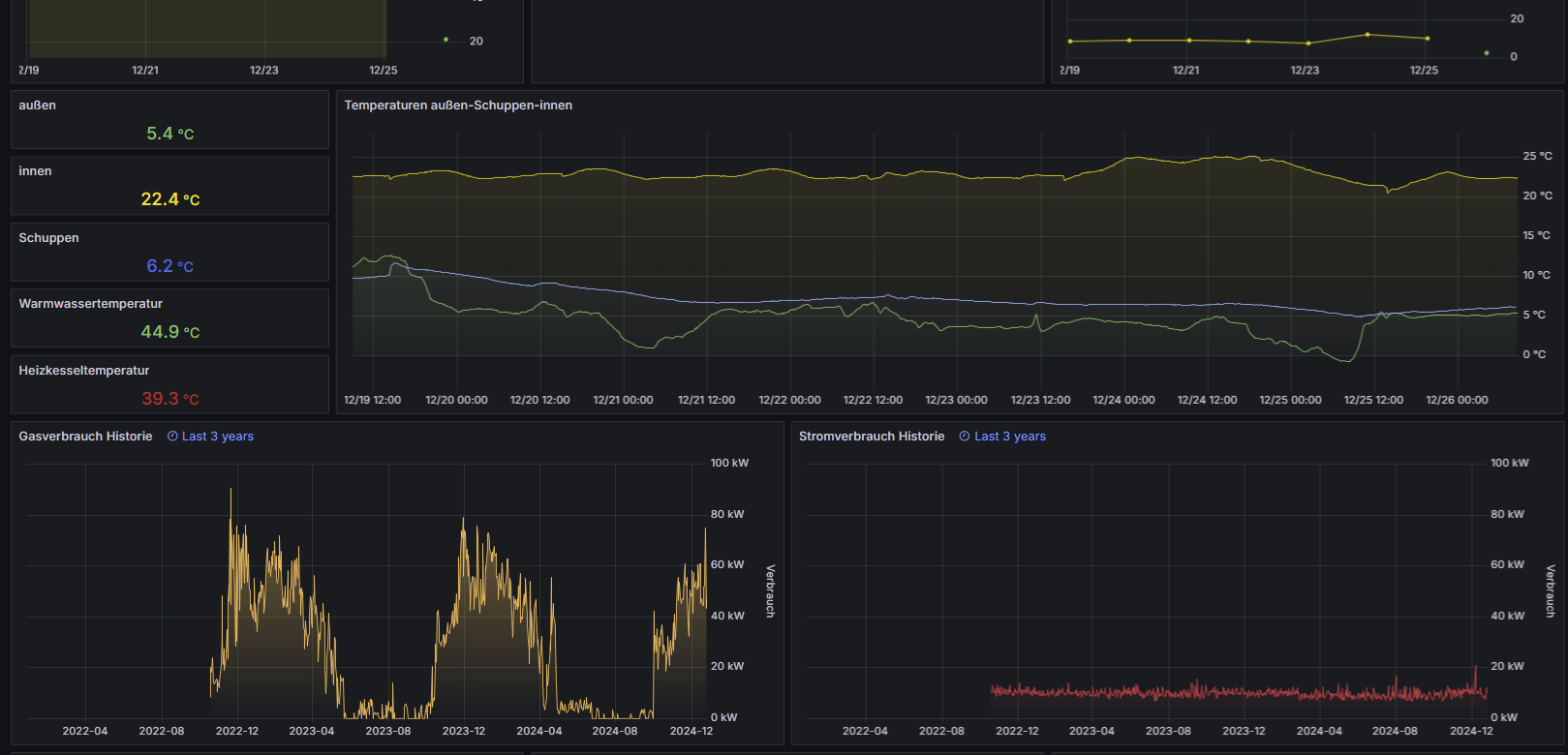Image resolution: width=1568 pixels, height=755 pixels.
Task: Click the '12/22 12:00' time axis label
Action: [x=873, y=400]
